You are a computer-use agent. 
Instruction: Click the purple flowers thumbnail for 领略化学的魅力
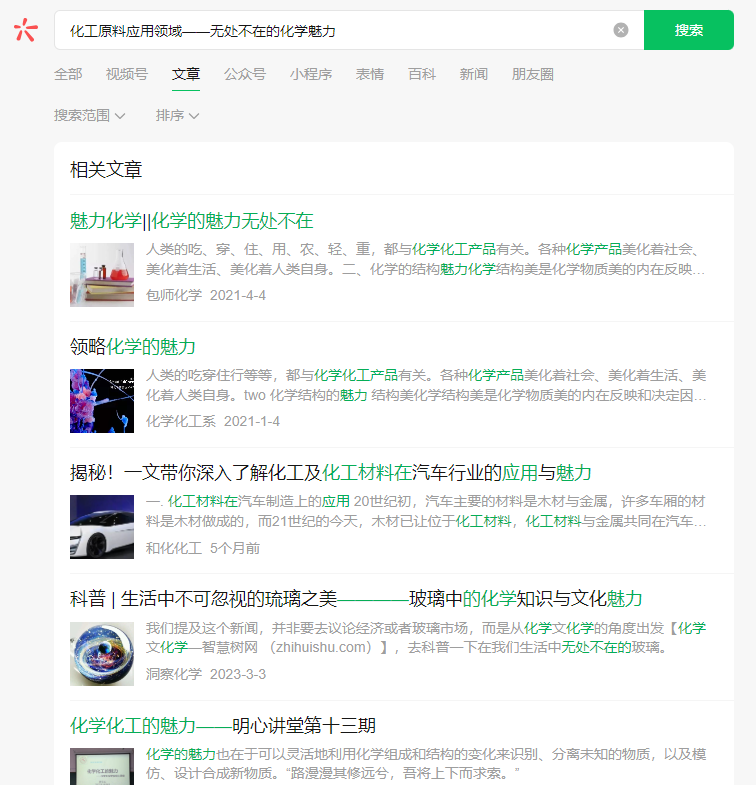[x=102, y=401]
